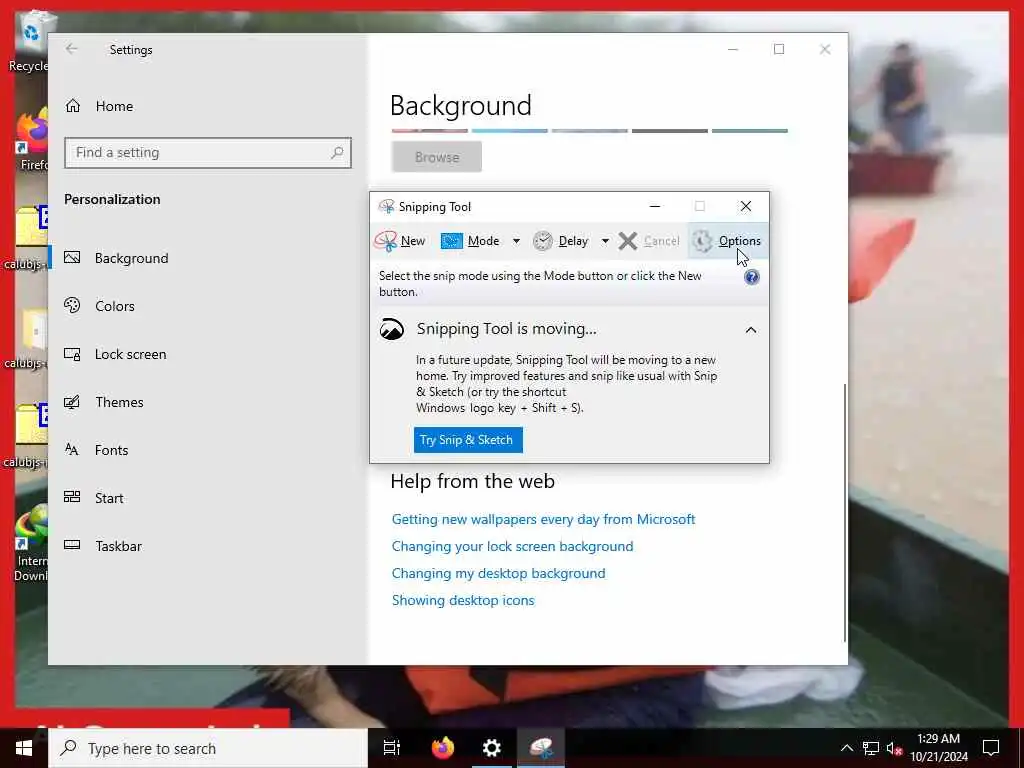Viewport: 1024px width, 768px height.
Task: Click the Settings gear taskbar icon
Action: click(491, 748)
